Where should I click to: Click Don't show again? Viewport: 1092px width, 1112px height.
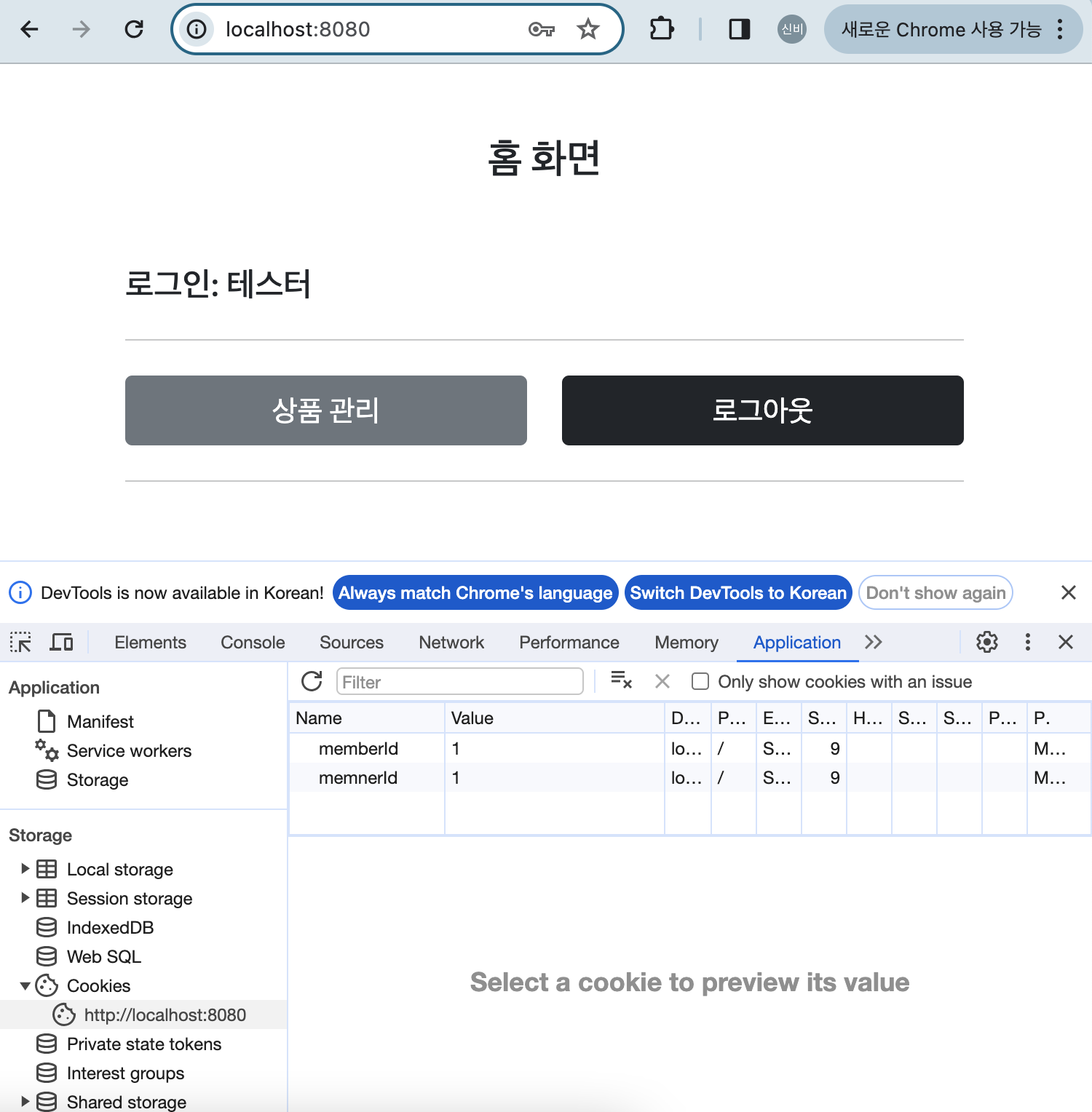pyautogui.click(x=935, y=593)
